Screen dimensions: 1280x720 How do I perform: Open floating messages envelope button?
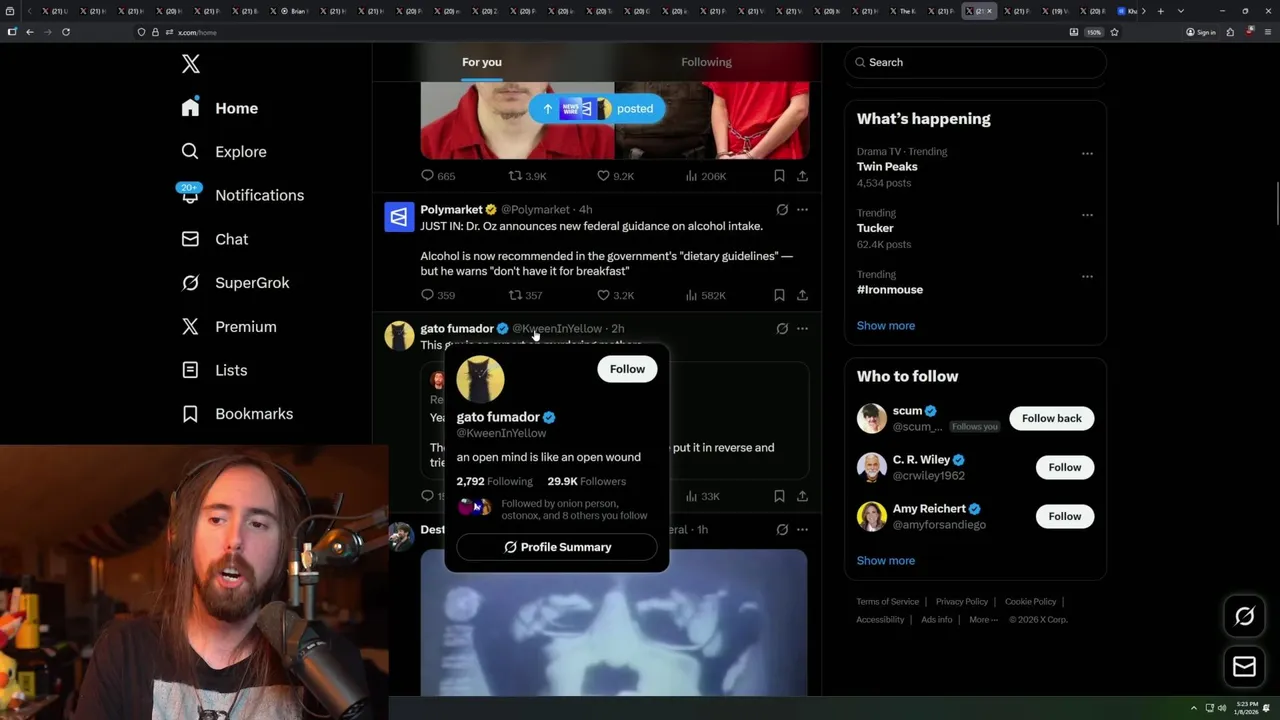[x=1244, y=667]
